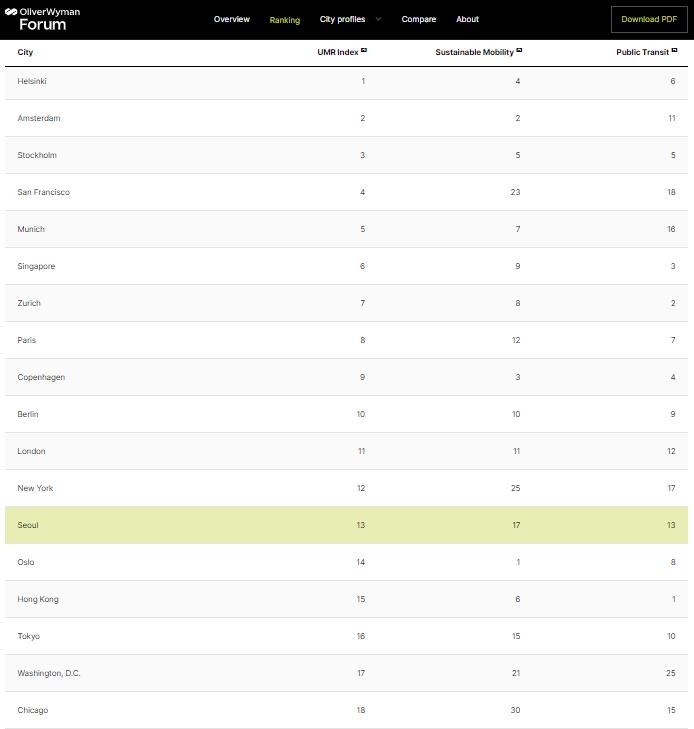This screenshot has height=729, width=694.
Task: Select the Hong Kong row
Action: coord(346,599)
